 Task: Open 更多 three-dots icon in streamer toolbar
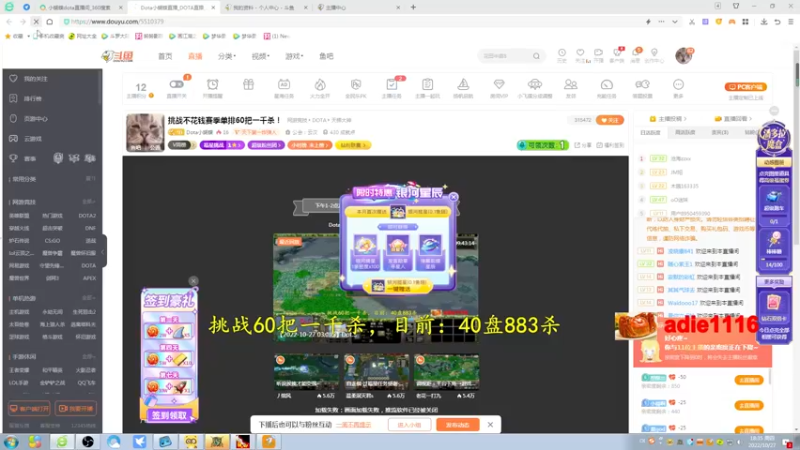(678, 85)
